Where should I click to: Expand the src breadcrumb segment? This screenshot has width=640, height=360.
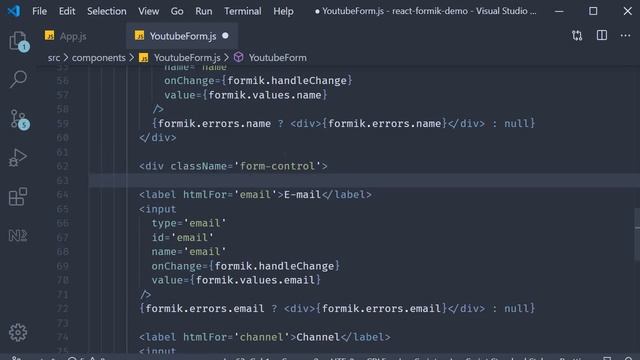point(54,58)
